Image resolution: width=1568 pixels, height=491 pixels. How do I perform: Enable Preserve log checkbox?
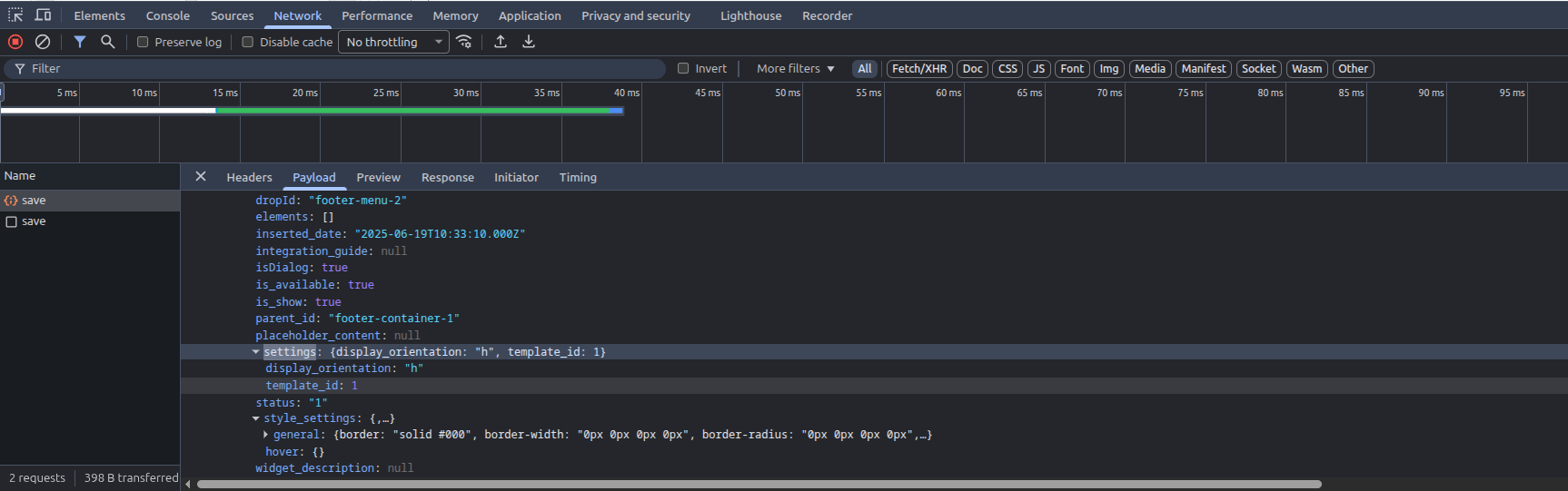143,42
